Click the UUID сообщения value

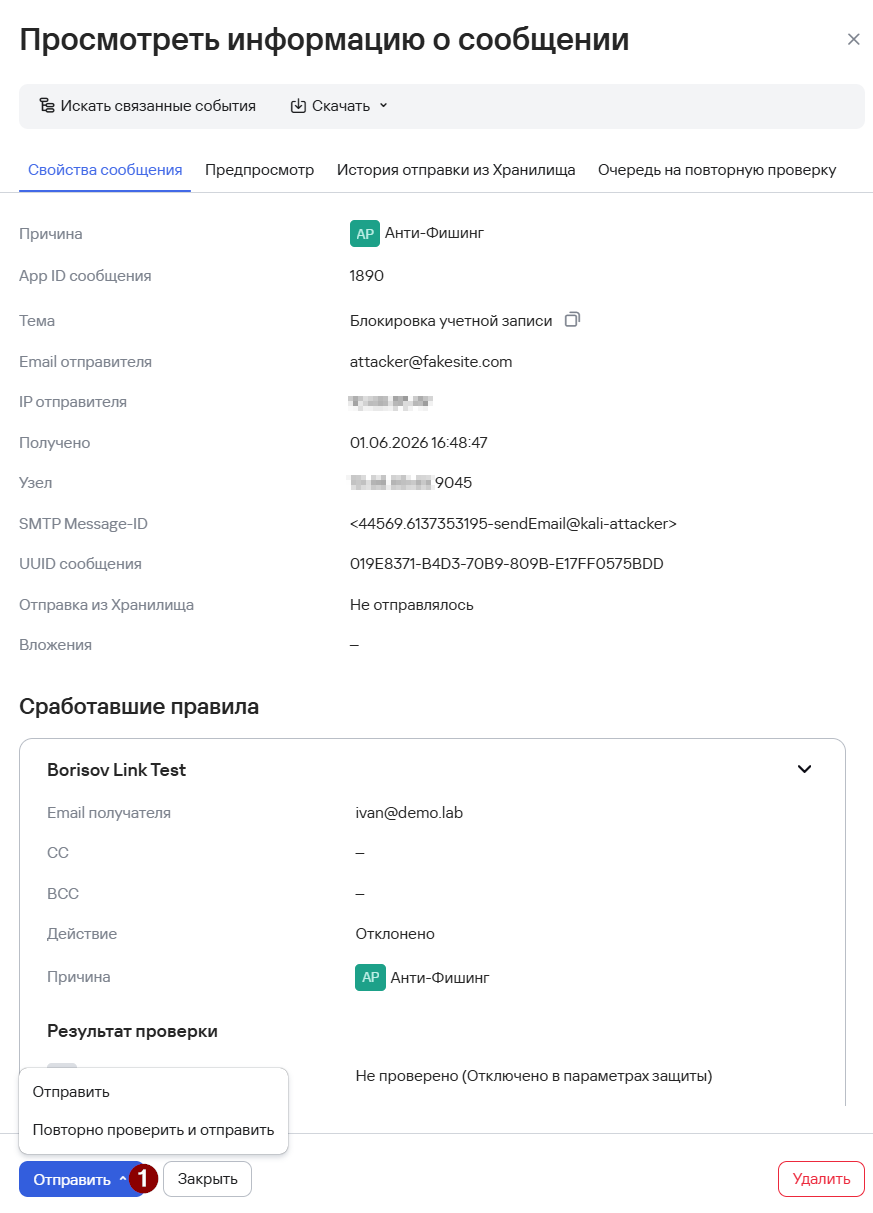tap(507, 564)
